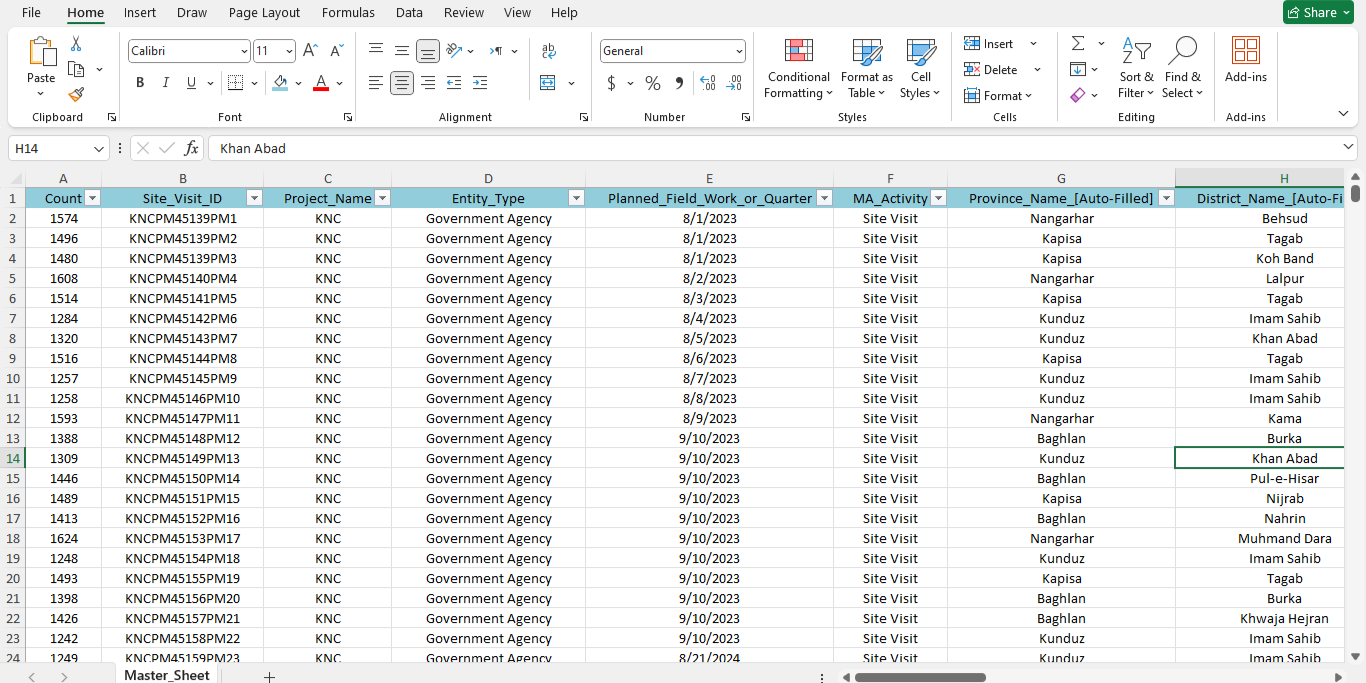Collapse the ribbon with the chevron
Viewport: 1366px width, 683px height.
(1343, 114)
